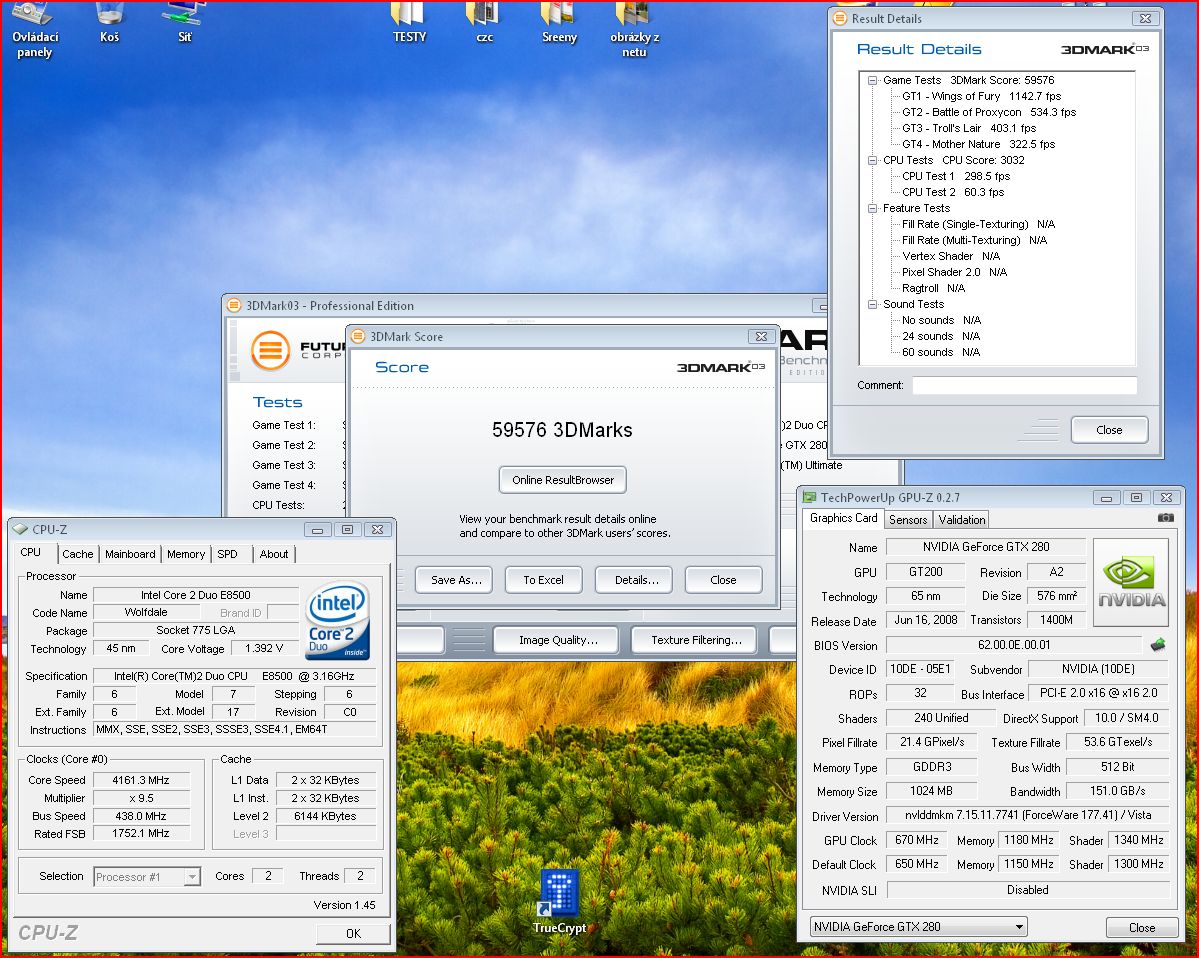
Task: Collapse the Game Tests tree node
Action: [872, 80]
